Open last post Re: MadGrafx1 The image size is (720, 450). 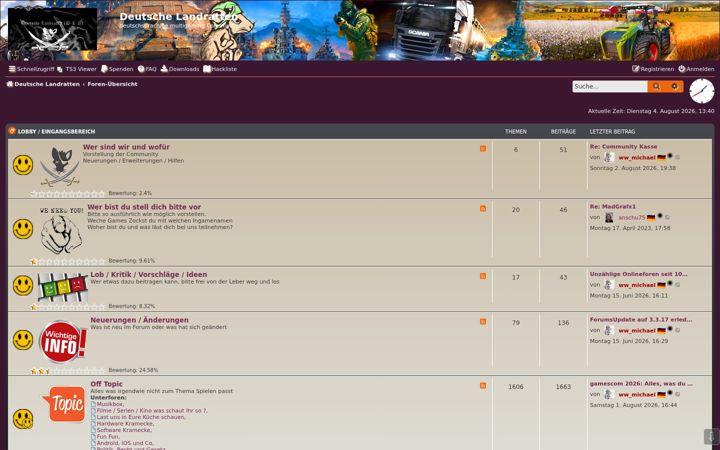click(x=613, y=207)
